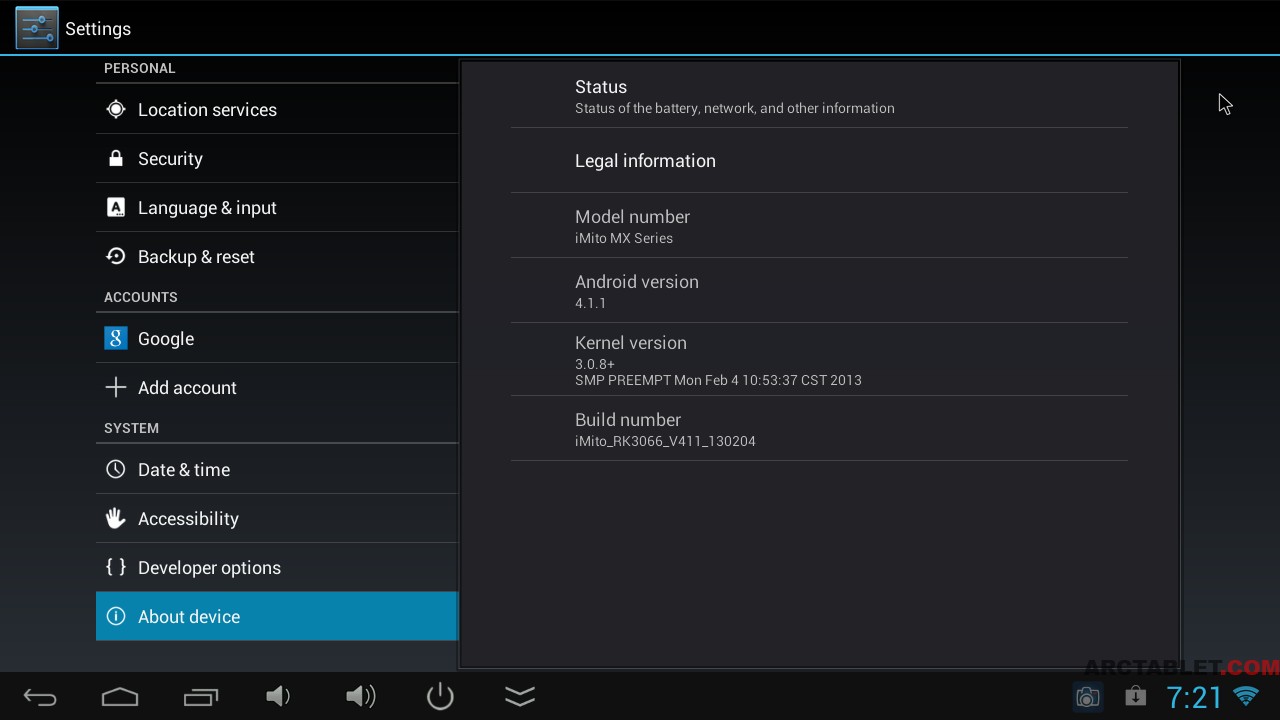Click the Location services target icon
This screenshot has width=1280, height=720.
116,109
